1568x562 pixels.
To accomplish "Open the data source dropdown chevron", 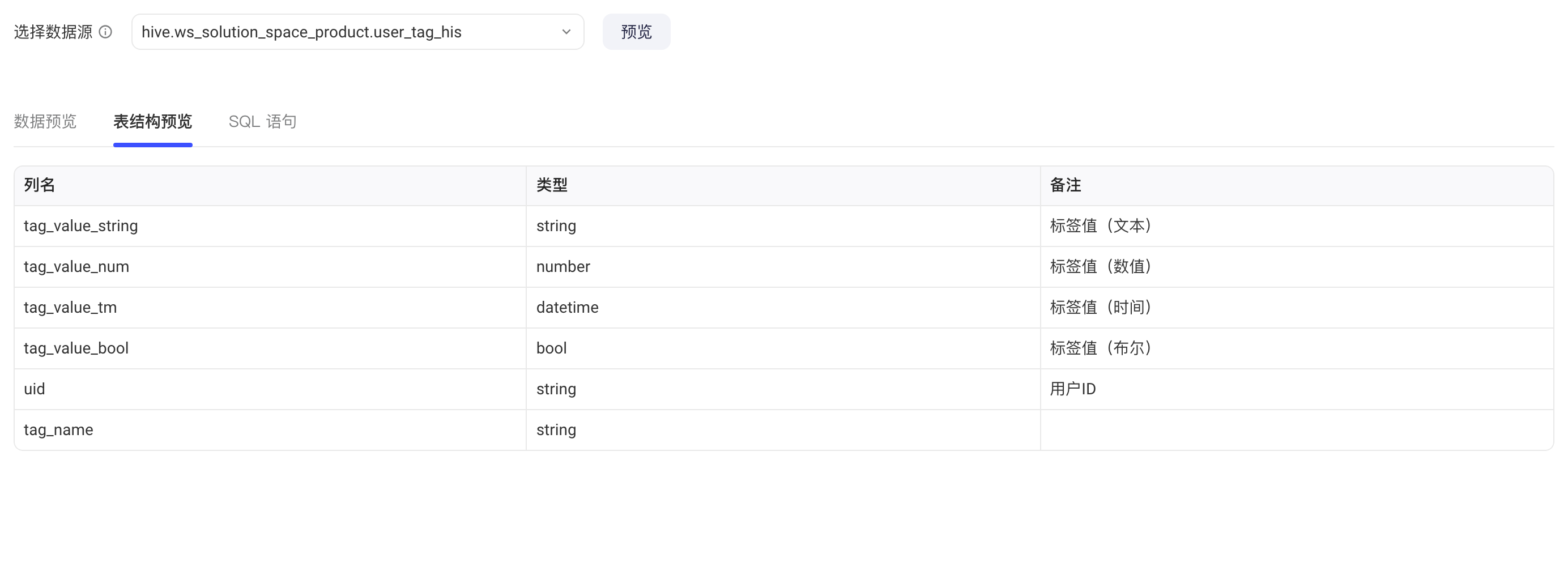I will [566, 32].
